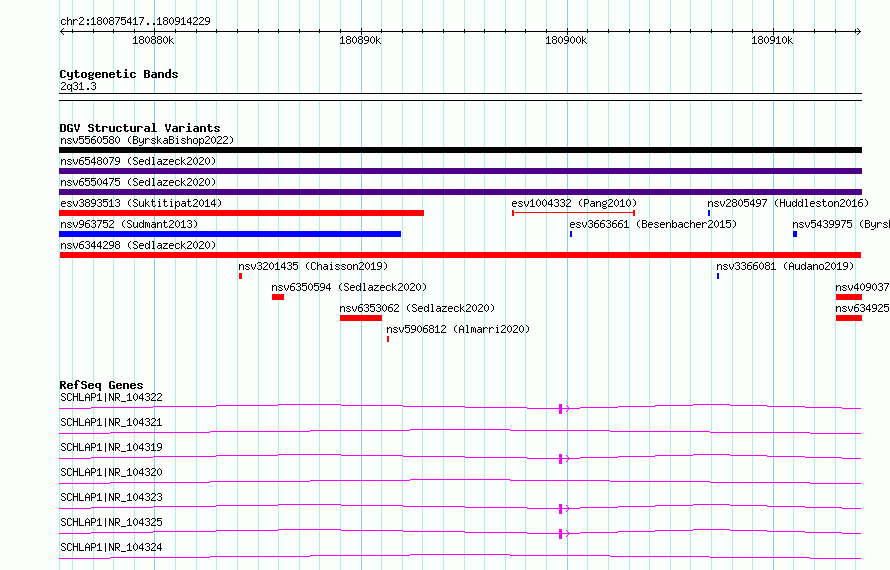The image size is (890, 570).
Task: Click the 180890k ruler tick label
Action: coord(360,40)
